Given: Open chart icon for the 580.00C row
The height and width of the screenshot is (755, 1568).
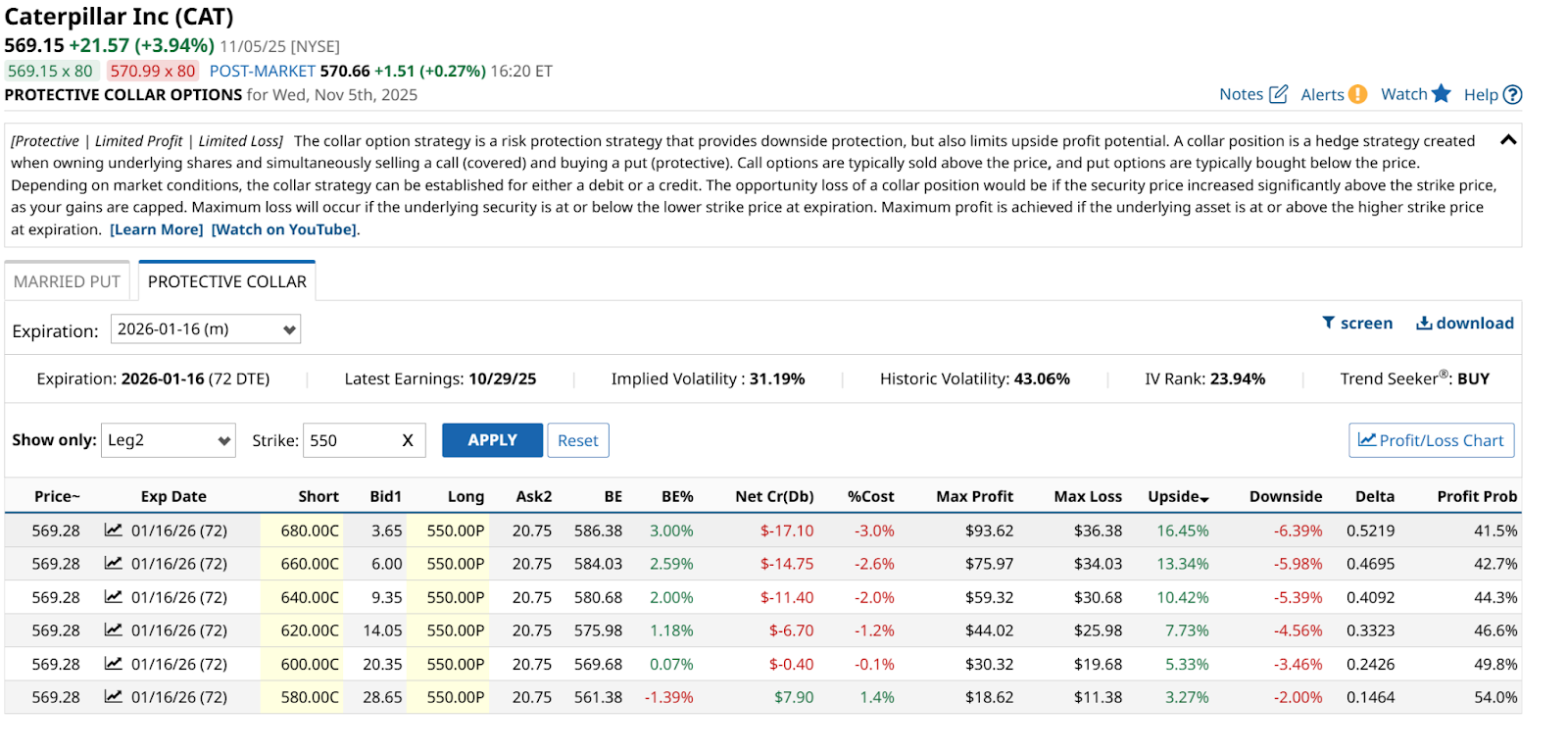Looking at the screenshot, I should 114,697.
